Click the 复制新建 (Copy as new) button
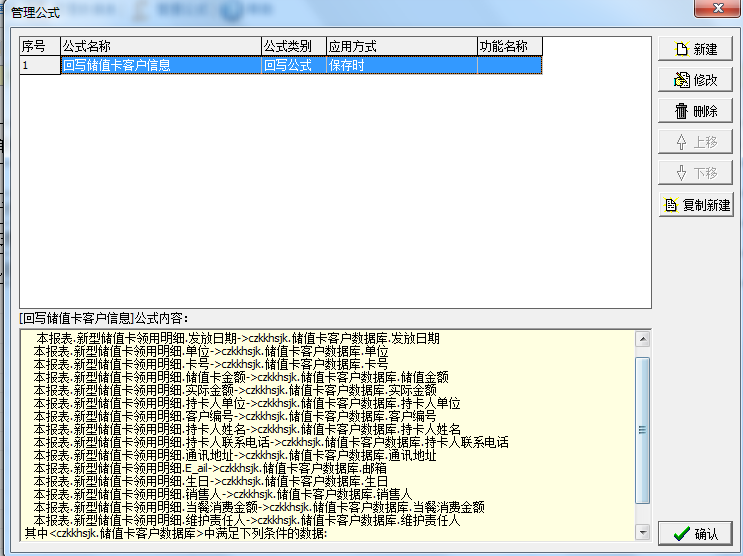743x556 pixels. click(696, 205)
